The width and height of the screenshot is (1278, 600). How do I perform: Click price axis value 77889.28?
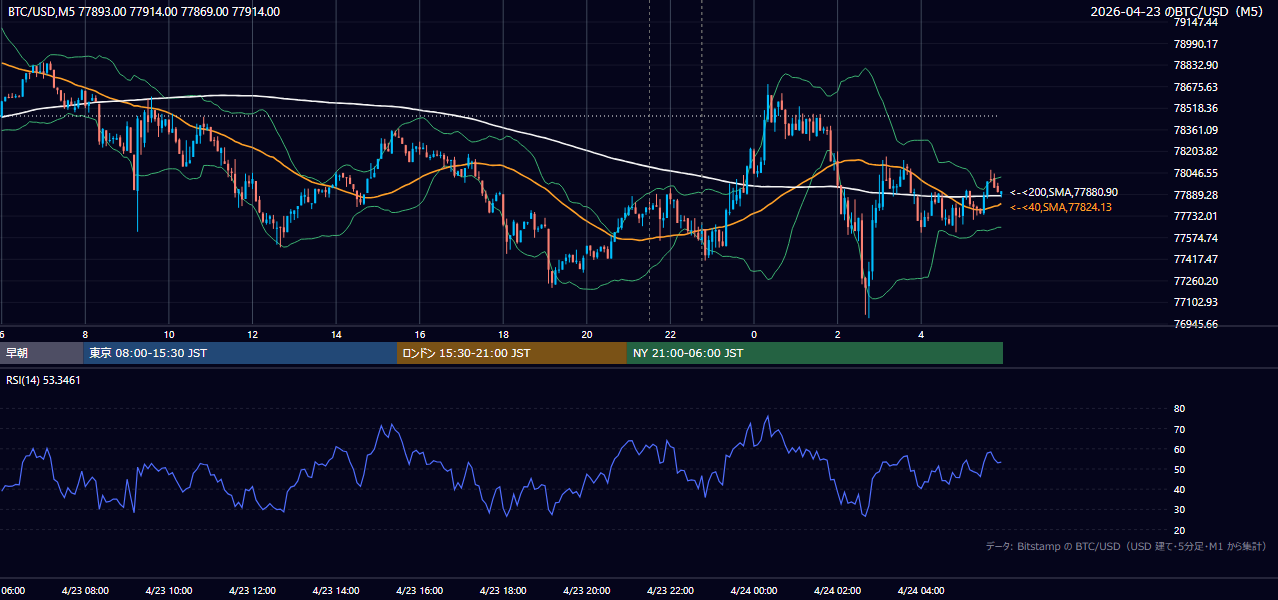[1196, 195]
